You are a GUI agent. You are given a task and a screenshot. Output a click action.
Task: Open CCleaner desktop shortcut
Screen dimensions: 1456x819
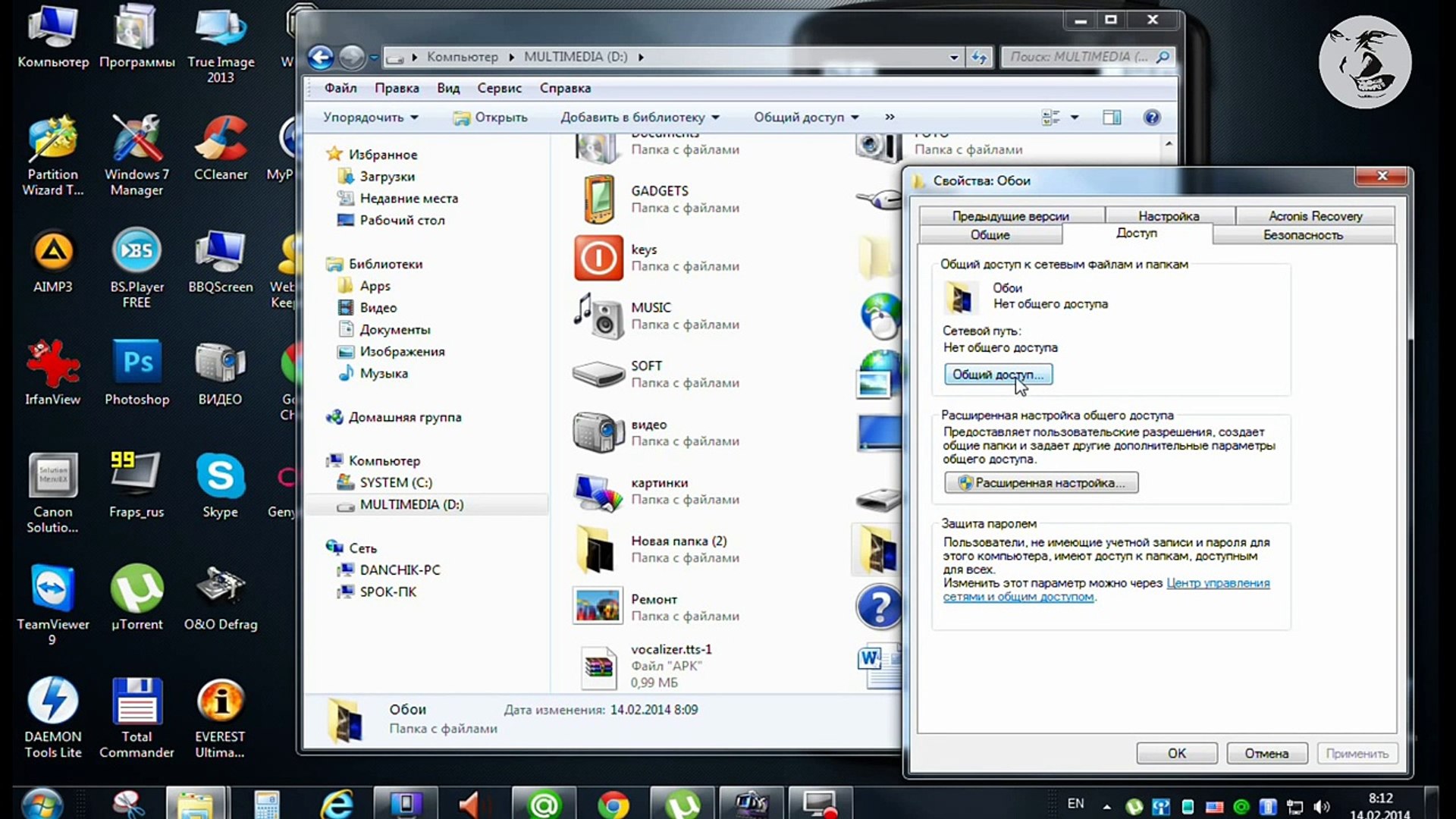click(220, 142)
